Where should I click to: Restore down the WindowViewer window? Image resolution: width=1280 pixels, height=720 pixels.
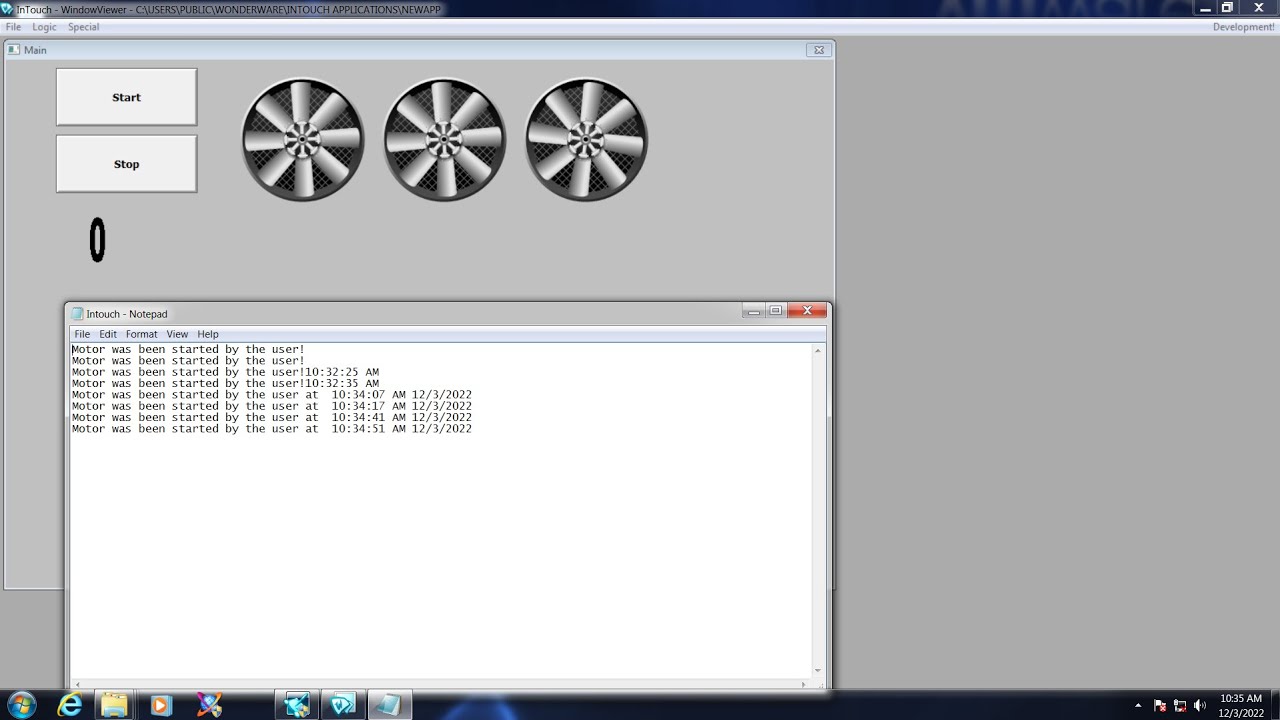point(1228,8)
